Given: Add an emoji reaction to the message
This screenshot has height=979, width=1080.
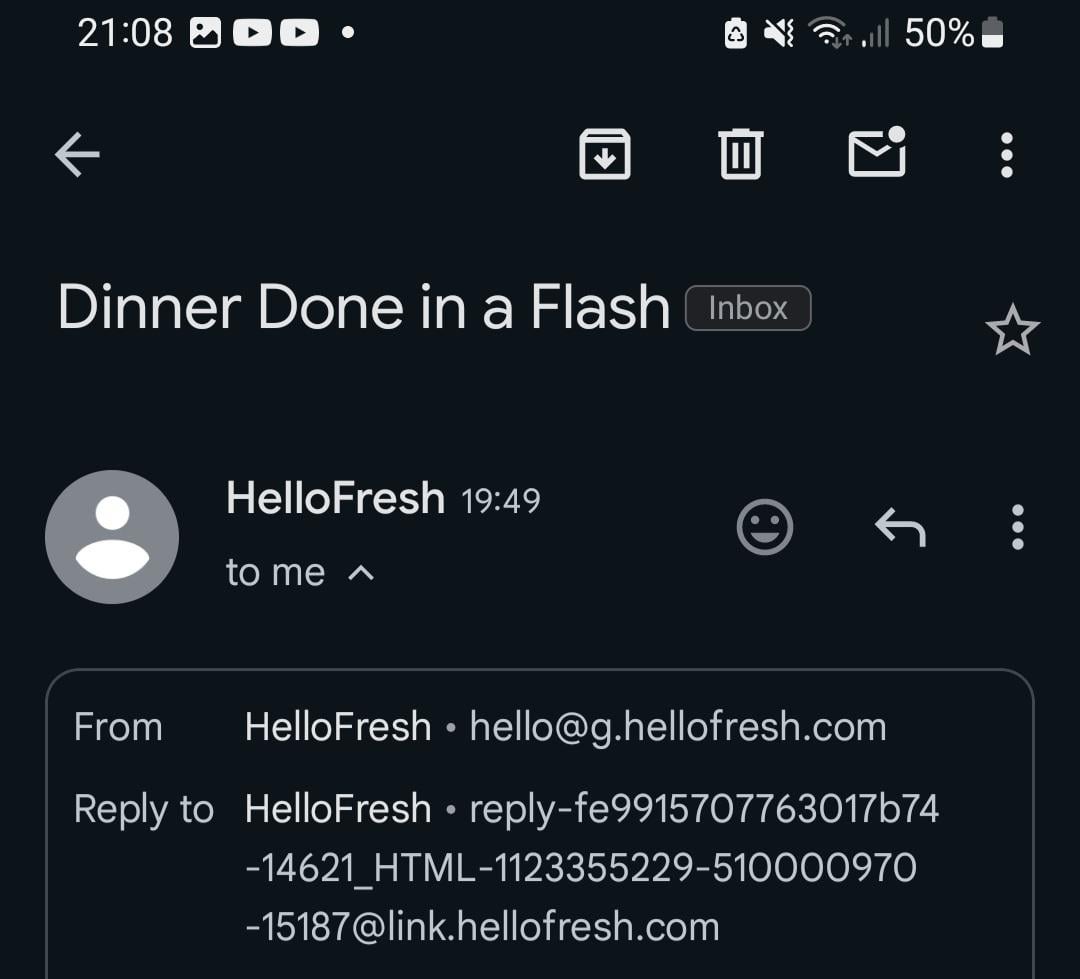Looking at the screenshot, I should pos(765,526).
